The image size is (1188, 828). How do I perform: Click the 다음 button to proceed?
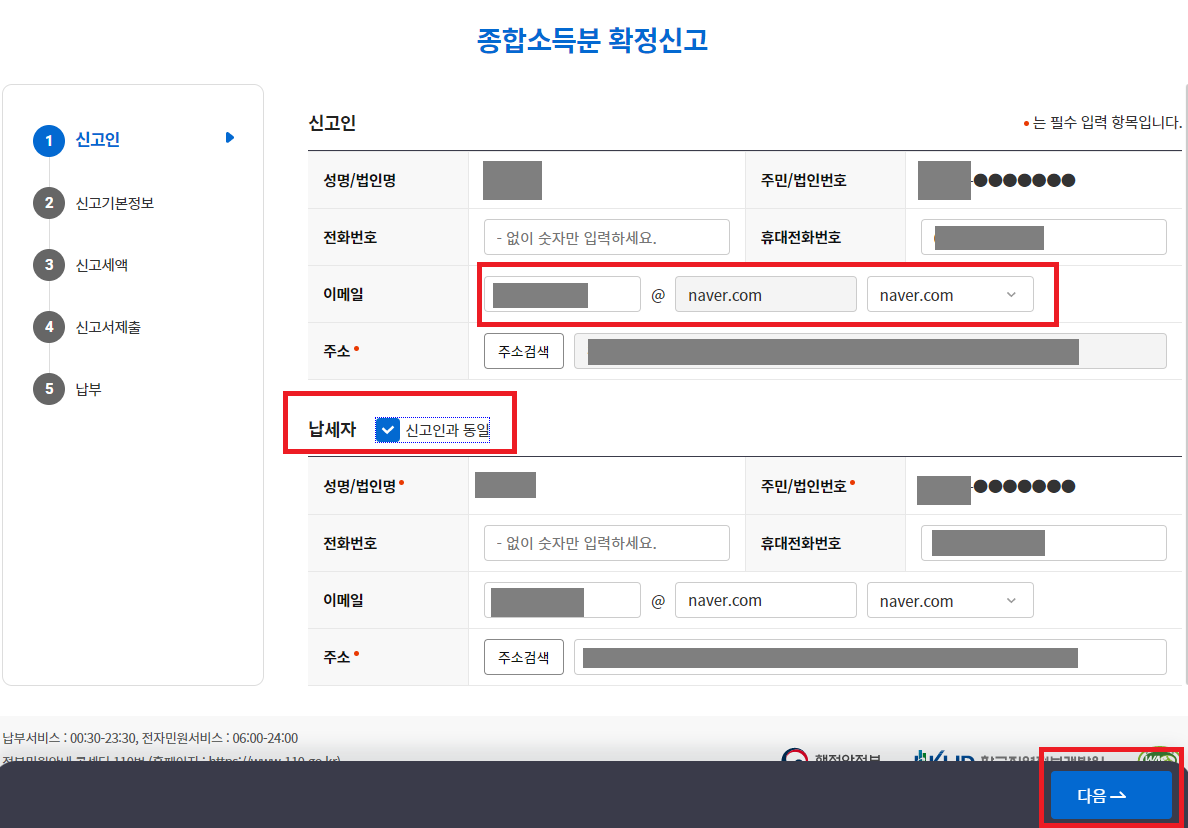(x=1110, y=794)
